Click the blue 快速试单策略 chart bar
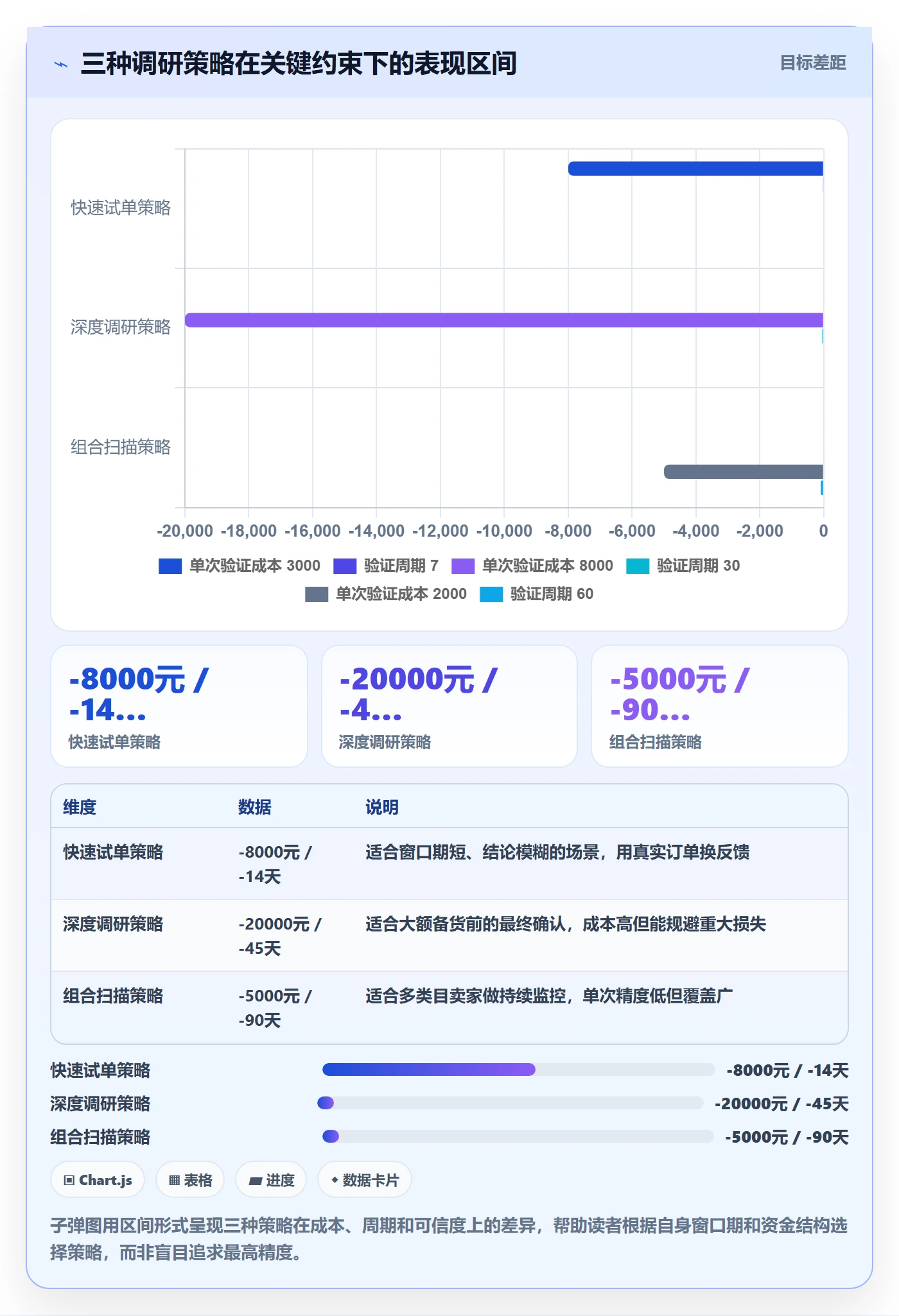 pos(695,169)
